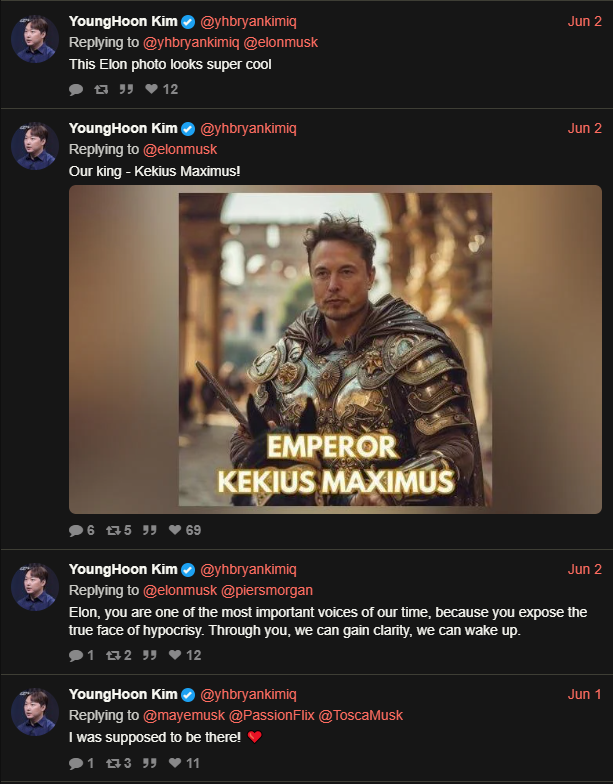The image size is (613, 784).
Task: Click the heart icon showing 69 likes
Action: [175, 530]
